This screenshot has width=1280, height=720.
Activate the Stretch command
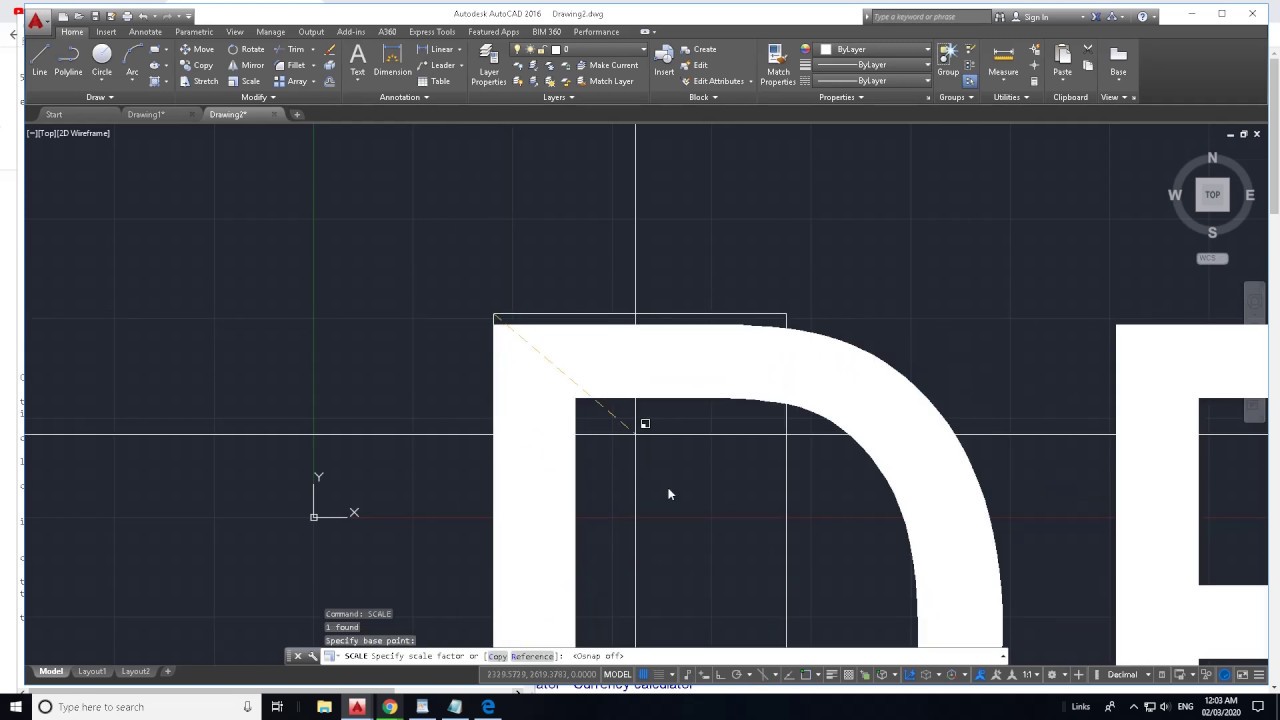199,81
